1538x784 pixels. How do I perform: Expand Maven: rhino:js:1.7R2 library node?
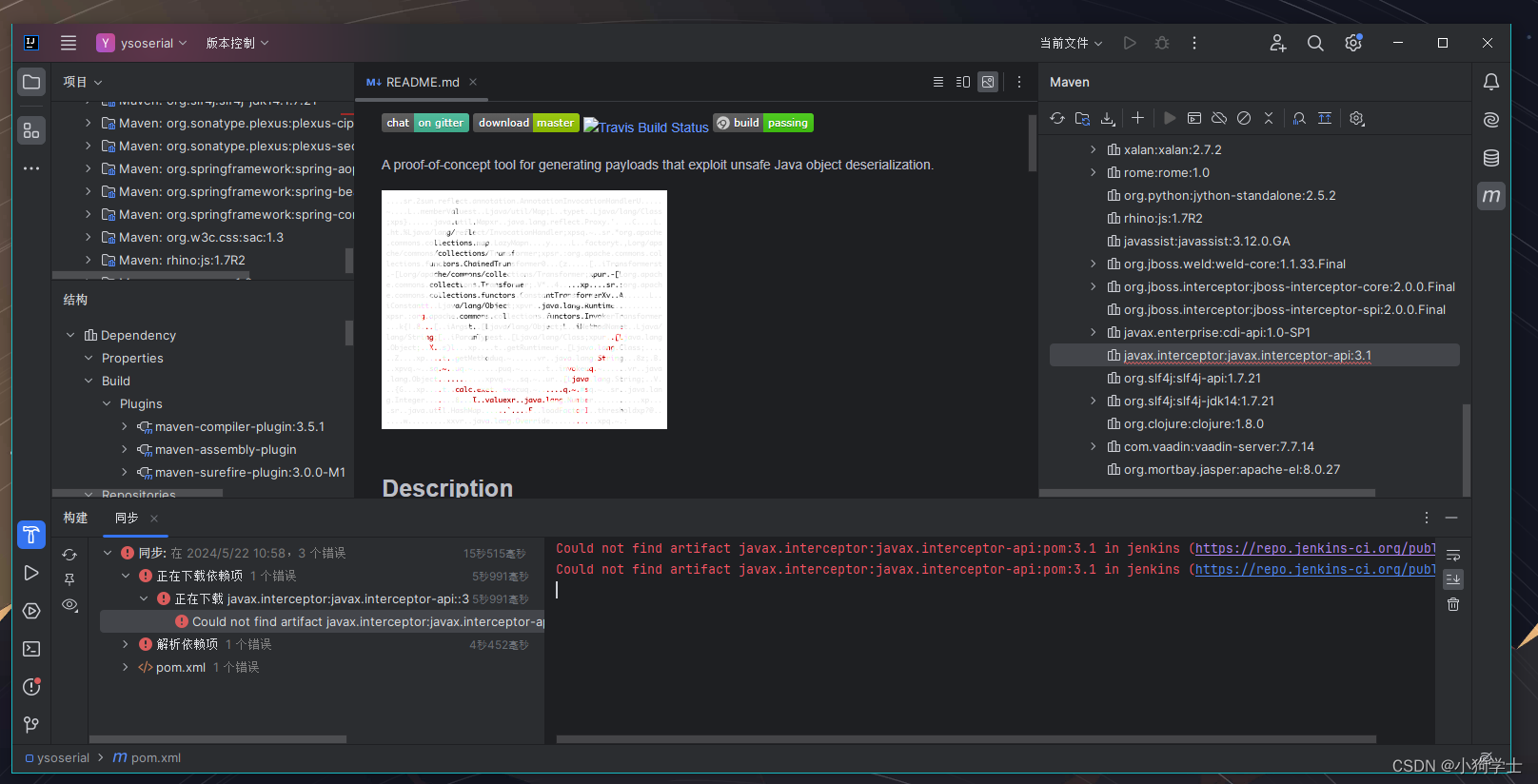point(89,260)
